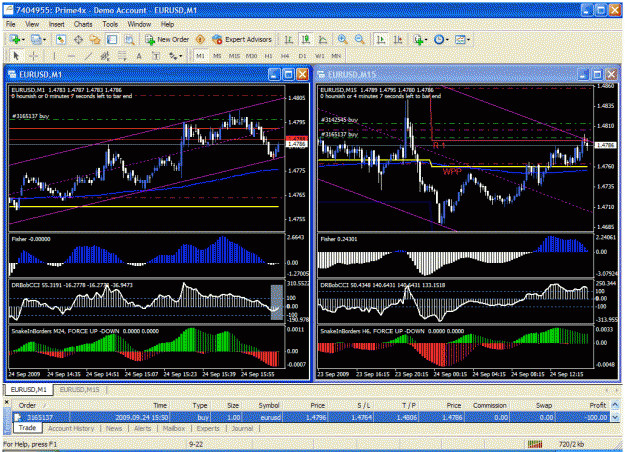Show the Market Watch window icon
This screenshot has height=452, width=625.
pyautogui.click(x=61, y=39)
